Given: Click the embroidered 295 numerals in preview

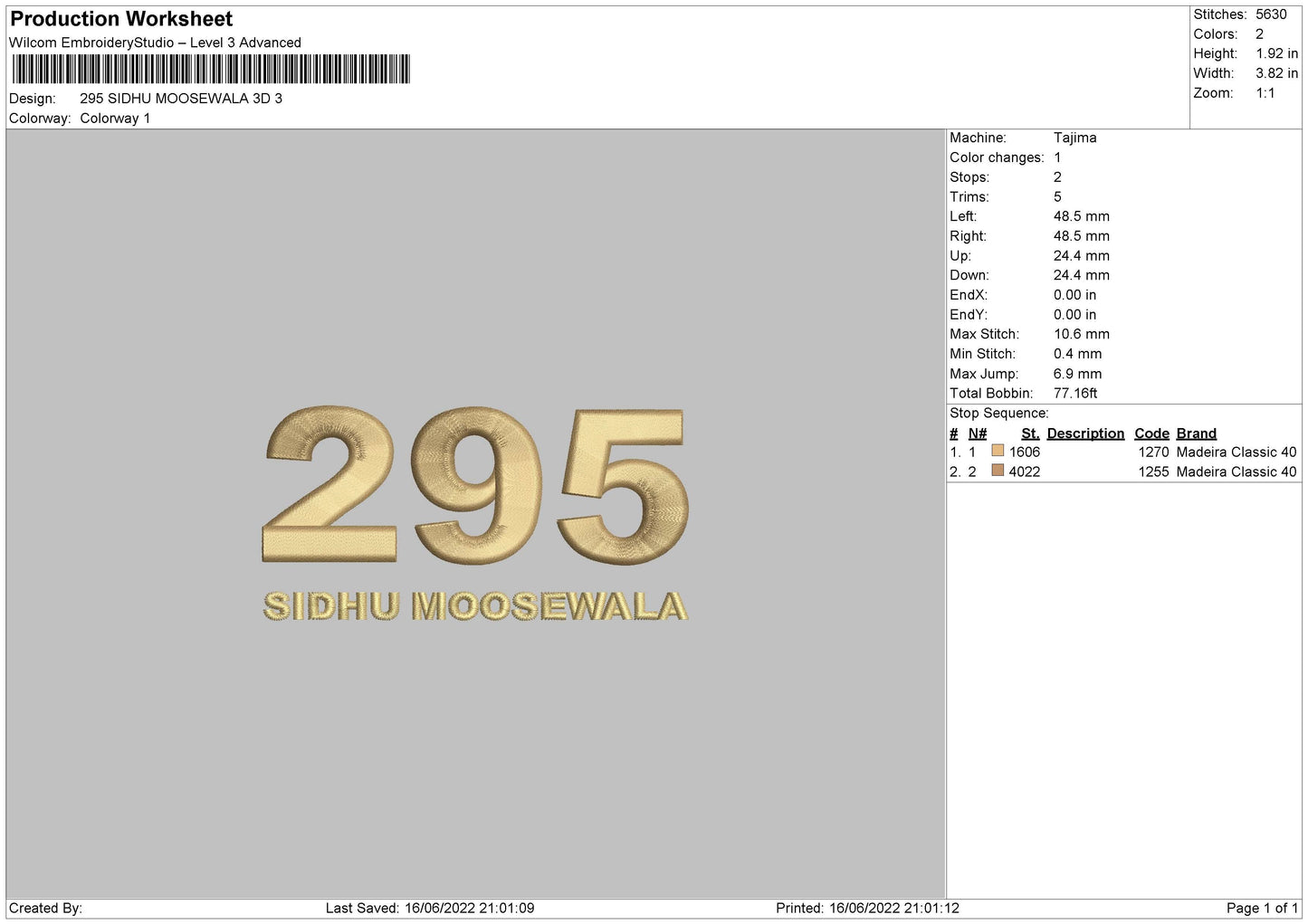Looking at the screenshot, I should click(476, 486).
